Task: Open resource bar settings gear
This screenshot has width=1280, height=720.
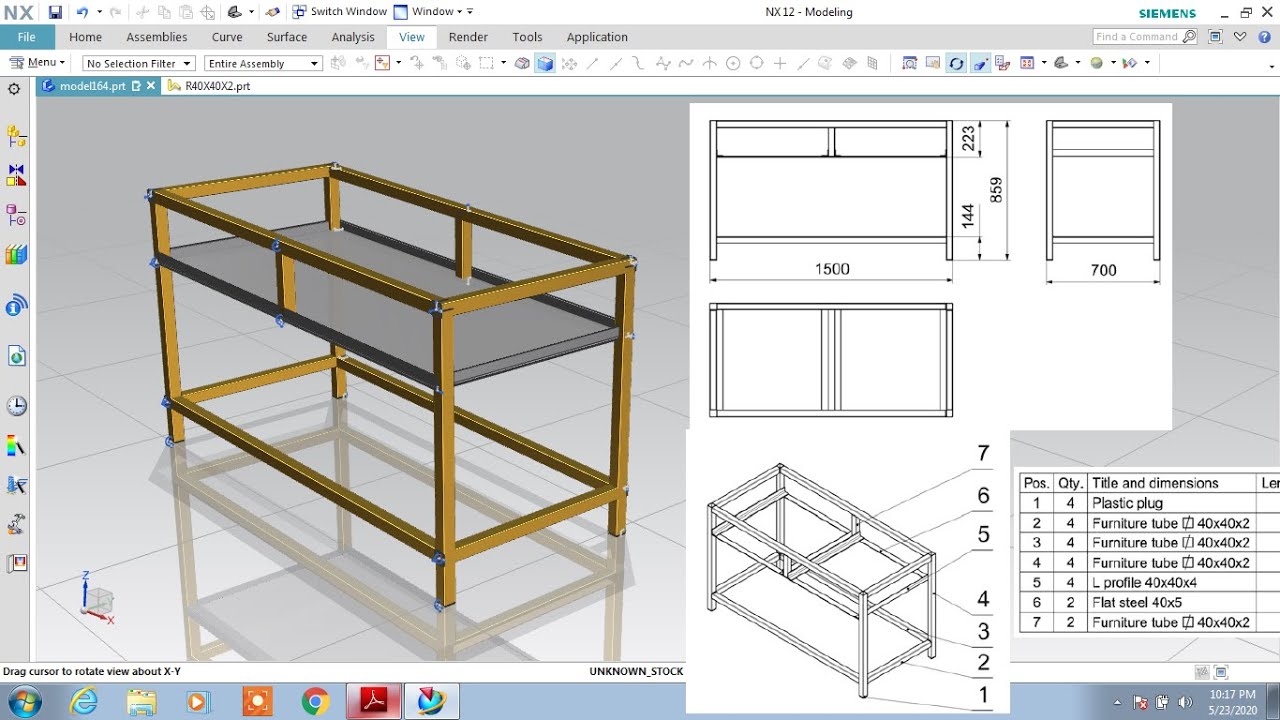Action: tap(14, 89)
